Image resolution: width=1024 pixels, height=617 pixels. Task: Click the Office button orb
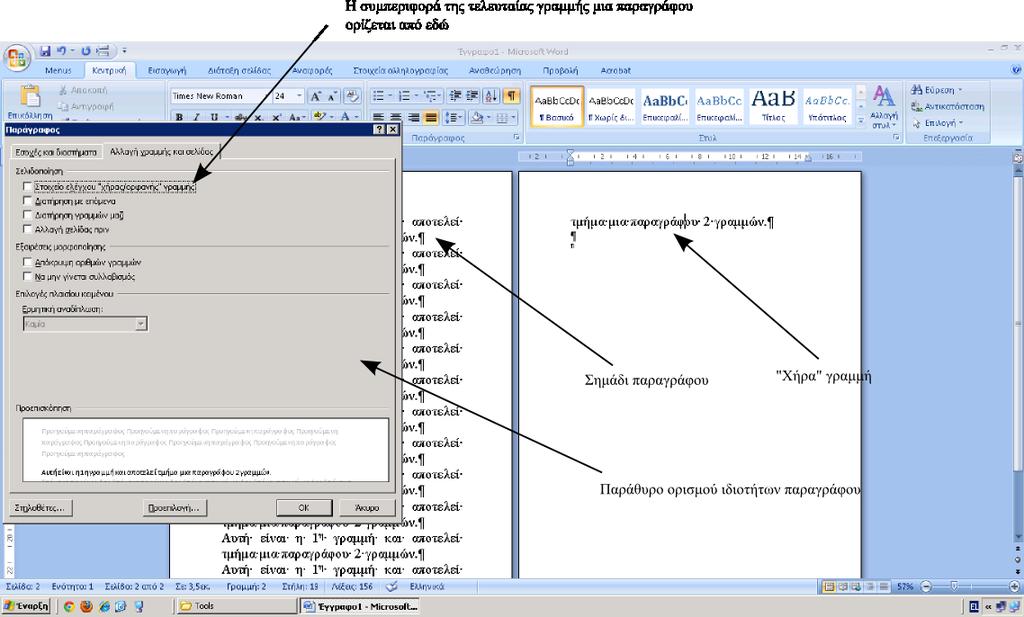pos(16,57)
